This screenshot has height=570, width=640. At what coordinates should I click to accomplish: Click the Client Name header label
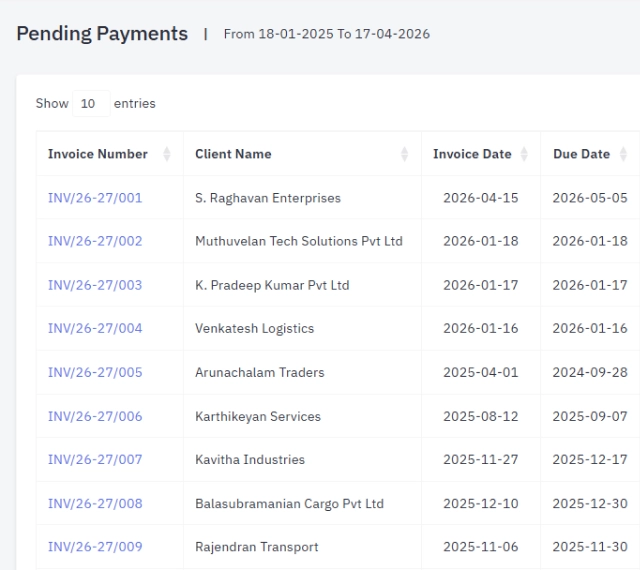[x=233, y=154]
